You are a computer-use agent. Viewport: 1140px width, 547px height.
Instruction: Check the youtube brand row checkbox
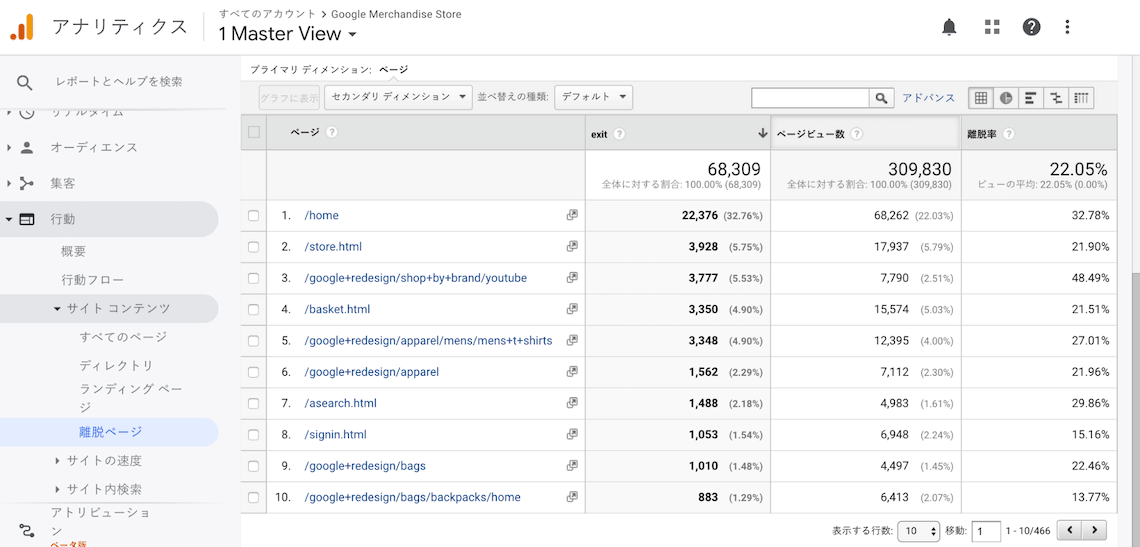point(253,279)
